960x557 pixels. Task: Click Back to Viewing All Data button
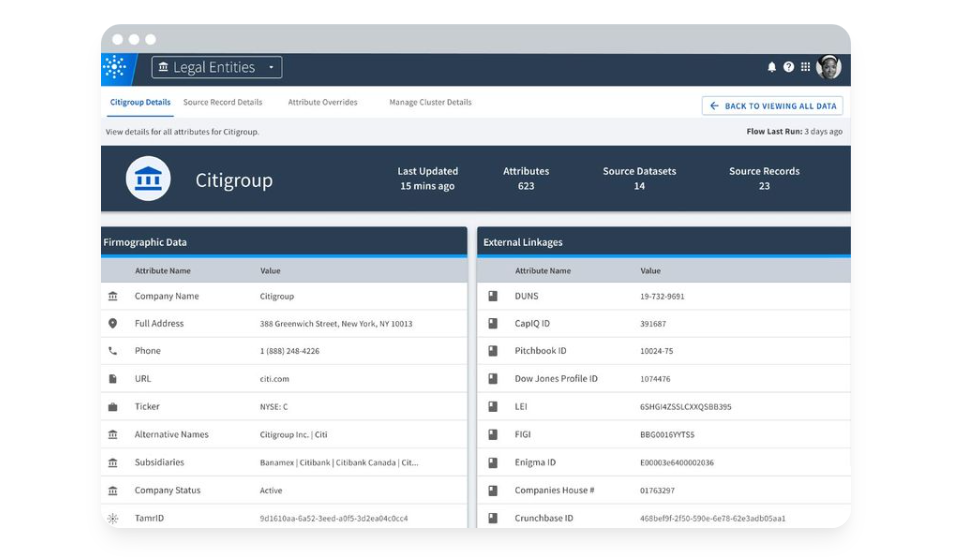(x=773, y=106)
